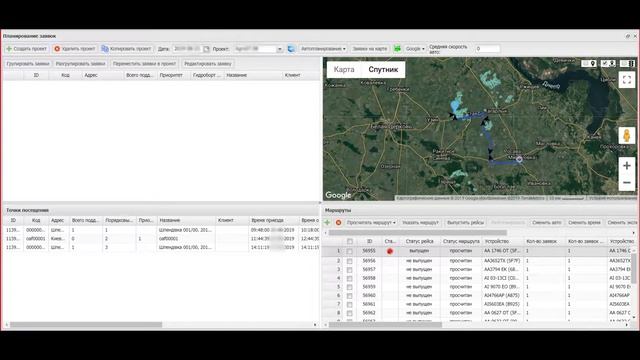The image size is (640, 360).
Task: Toggle the select-all checkbox in routes header
Action: 350,242
